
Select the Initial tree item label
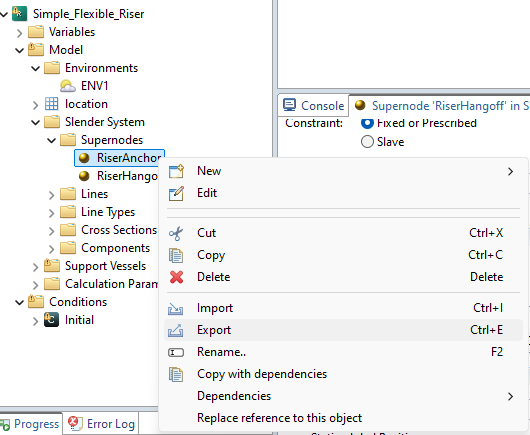(x=79, y=320)
